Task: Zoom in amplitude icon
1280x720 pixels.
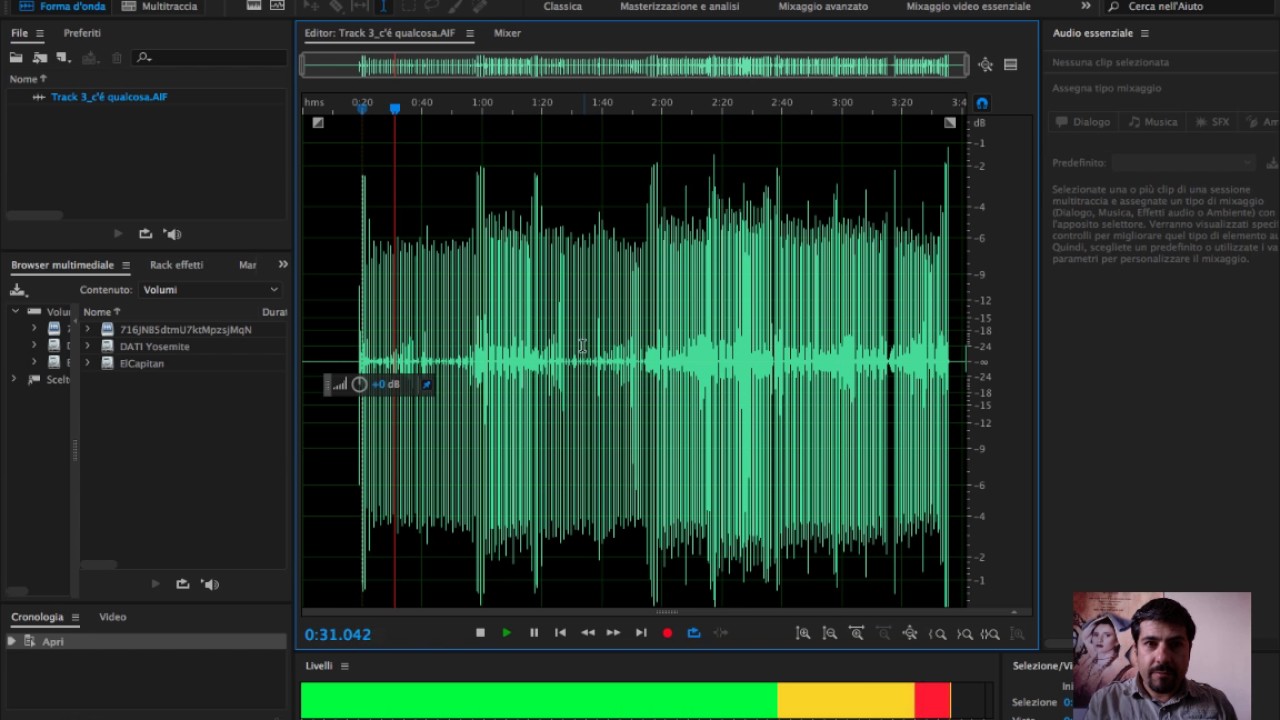Action: pyautogui.click(x=803, y=633)
